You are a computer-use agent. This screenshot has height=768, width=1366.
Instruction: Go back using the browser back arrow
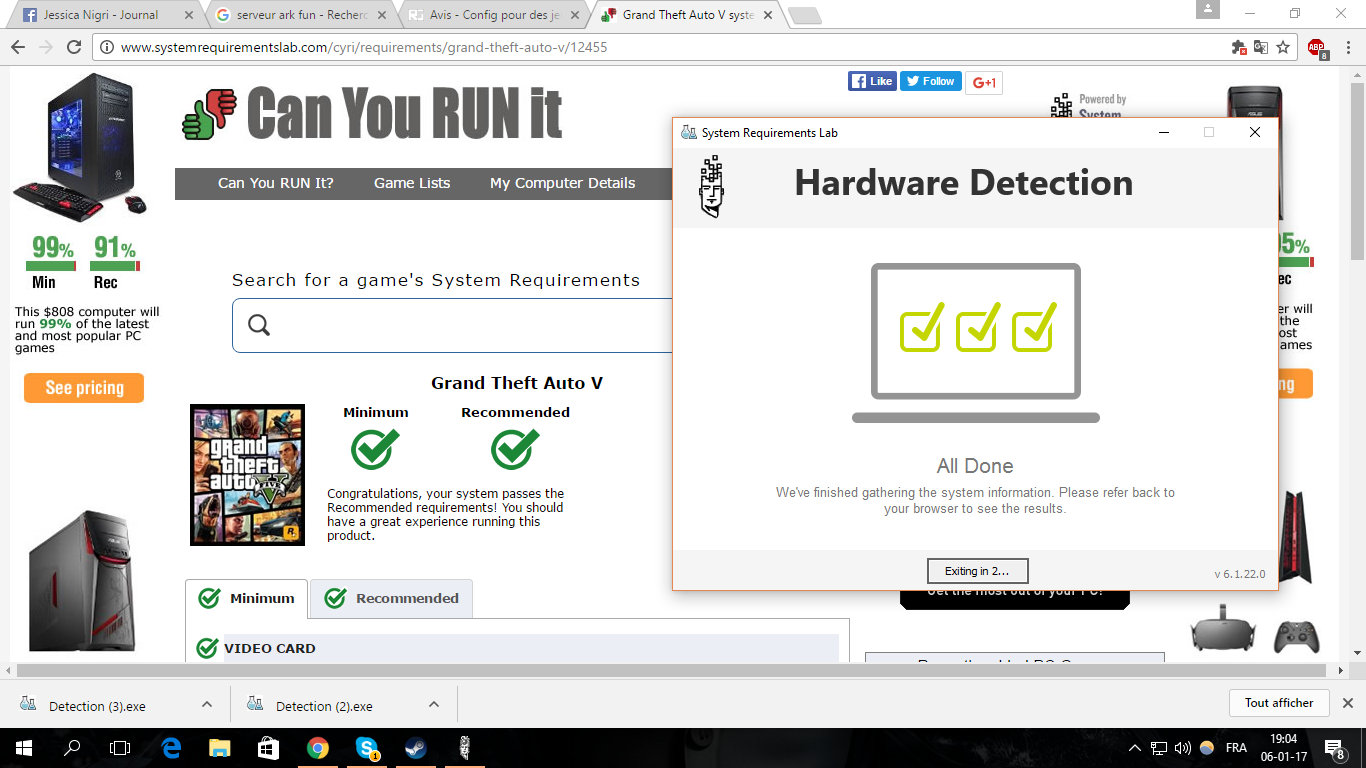[x=18, y=47]
